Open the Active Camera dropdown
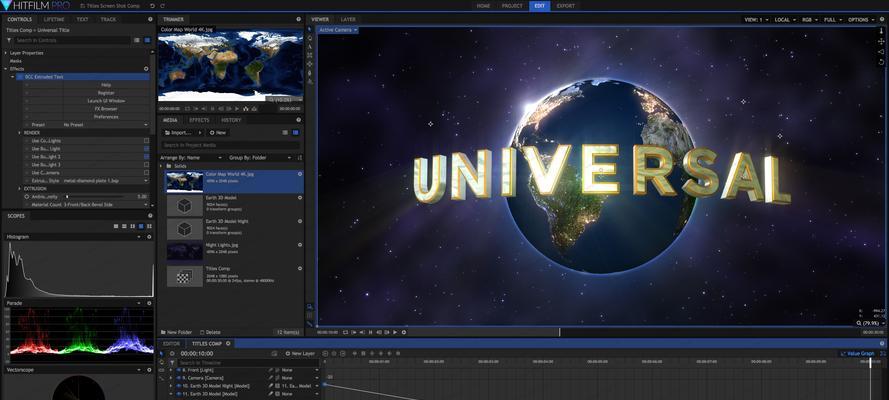Viewport: 889px width, 400px height. click(338, 29)
